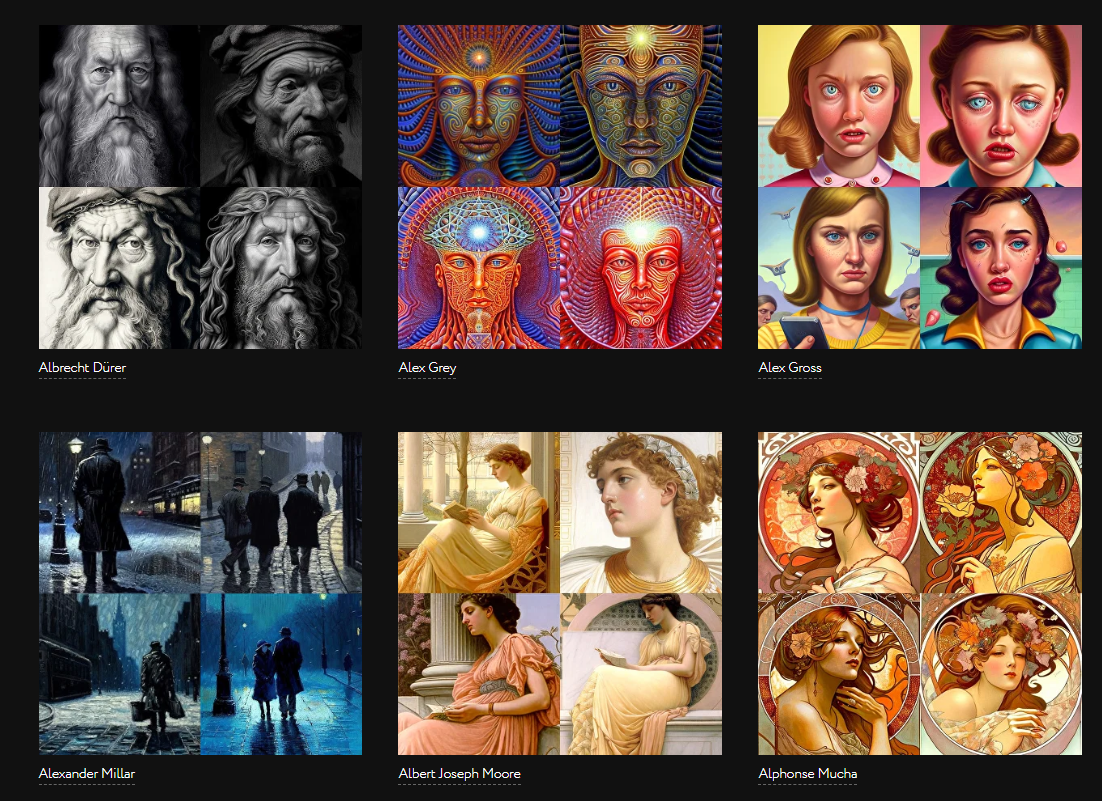Select Dürer white-background sketch of capped man
Viewport: 1102px width, 801px height.
pos(119,268)
